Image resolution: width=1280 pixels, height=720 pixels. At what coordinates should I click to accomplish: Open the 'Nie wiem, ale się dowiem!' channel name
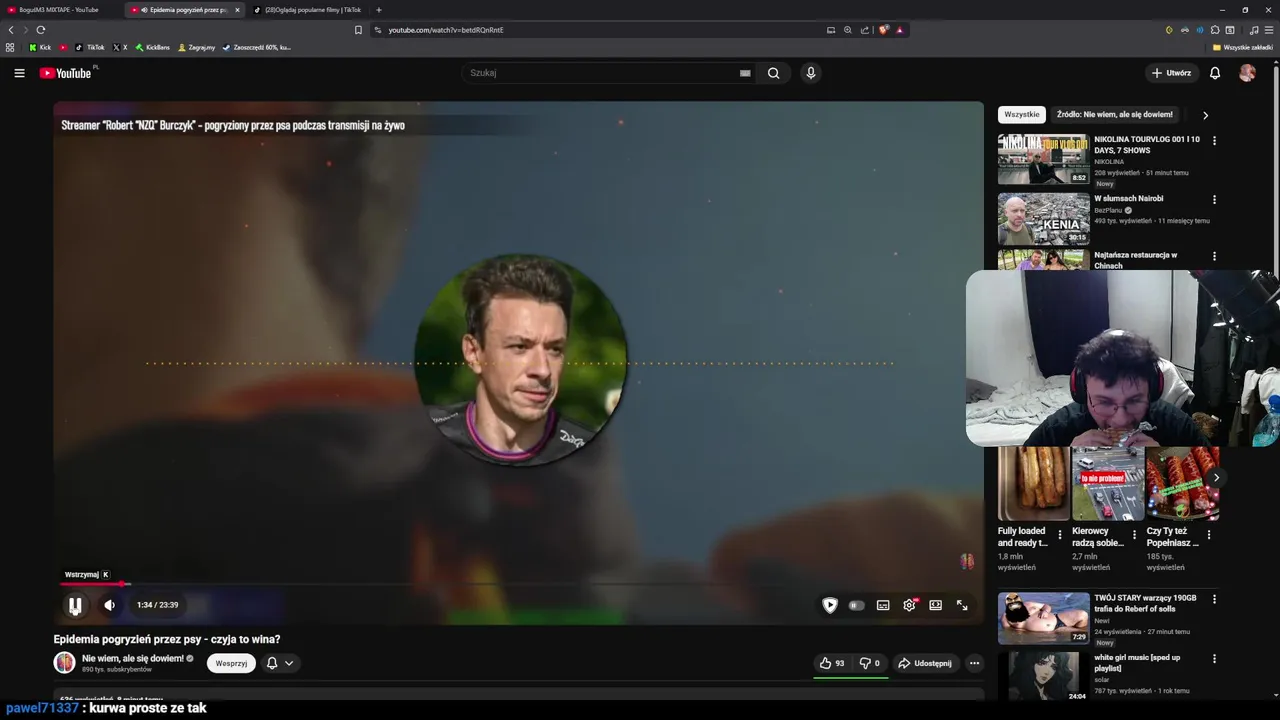pos(133,659)
